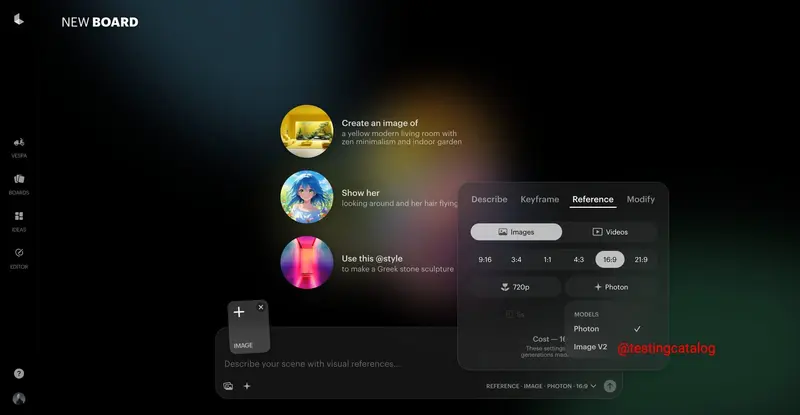The image size is (800, 415).
Task: Open the Vespa section in the sidebar
Action: (x=19, y=146)
